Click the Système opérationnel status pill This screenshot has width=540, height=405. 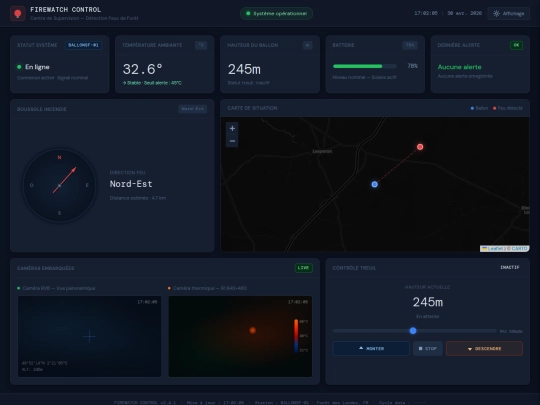277,13
